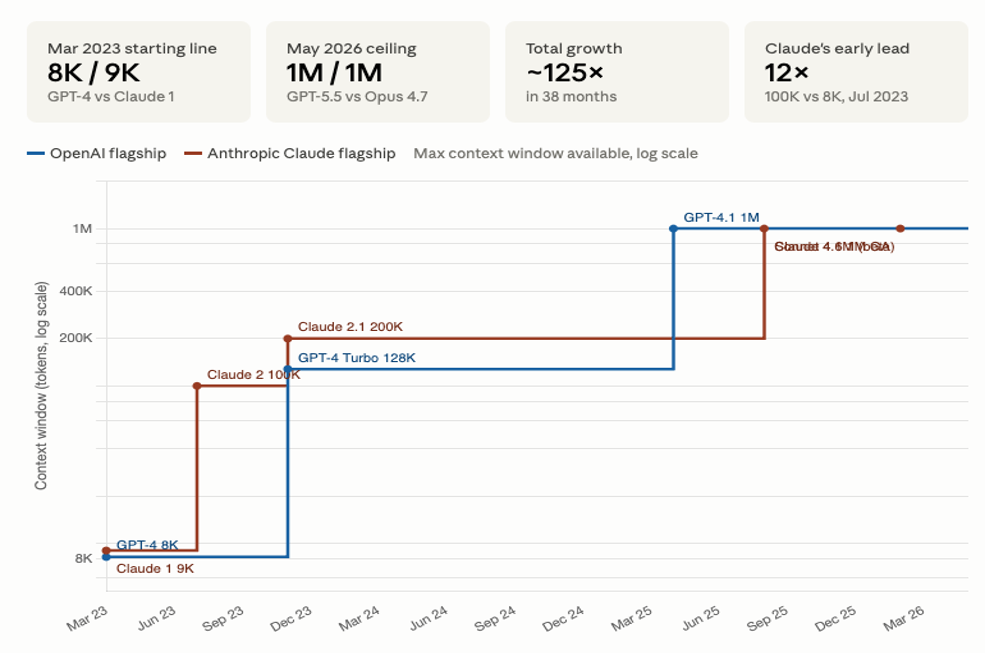
Task: Click the 'Mar 23' x-axis label
Action: pos(87,618)
